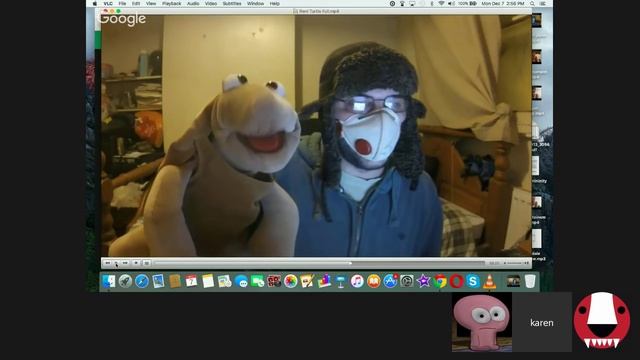Open Photos from the dock
The width and height of the screenshot is (640, 360).
(x=290, y=281)
